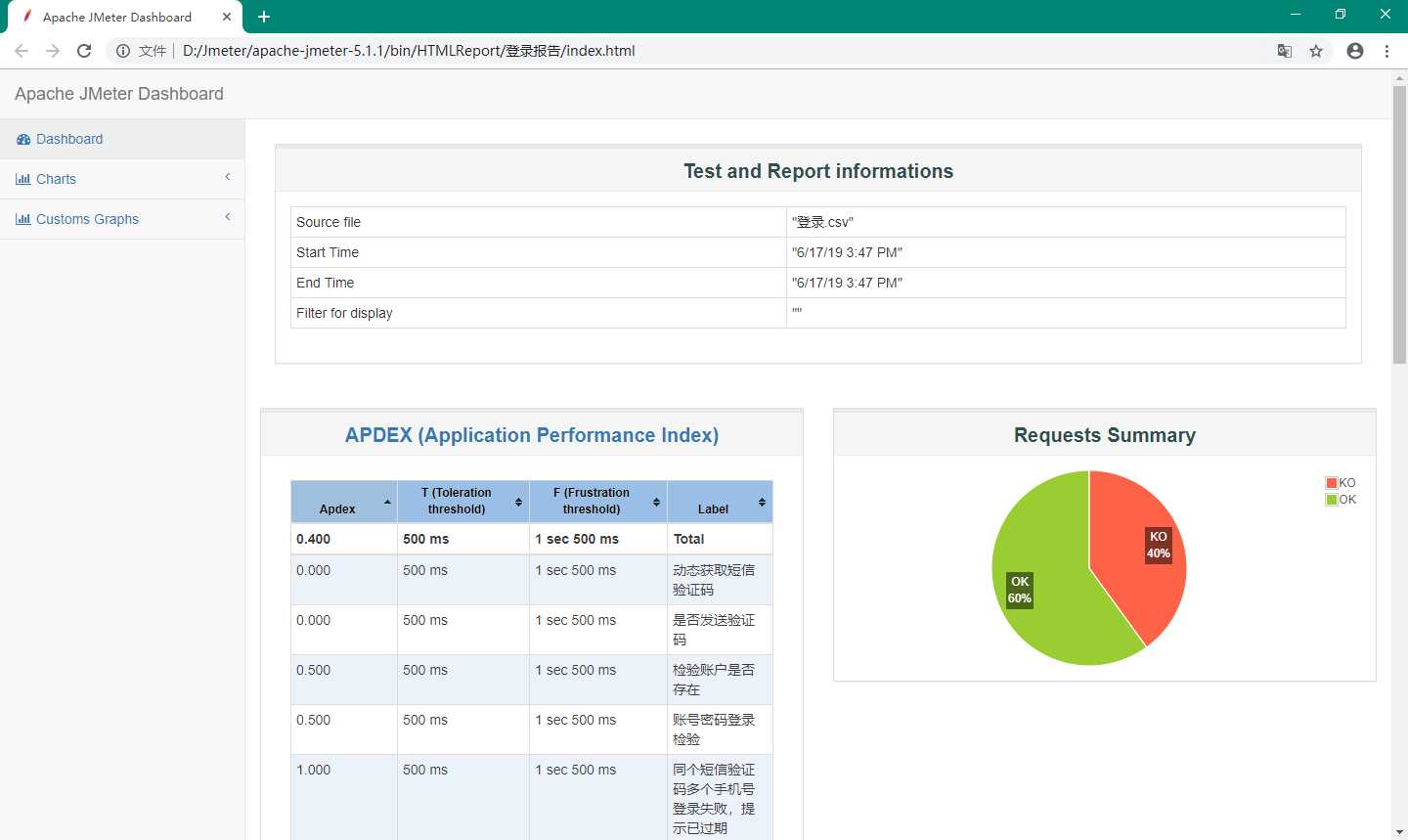Viewport: 1408px width, 840px height.
Task: Expand the Charts chevron arrow
Action: pos(227,177)
